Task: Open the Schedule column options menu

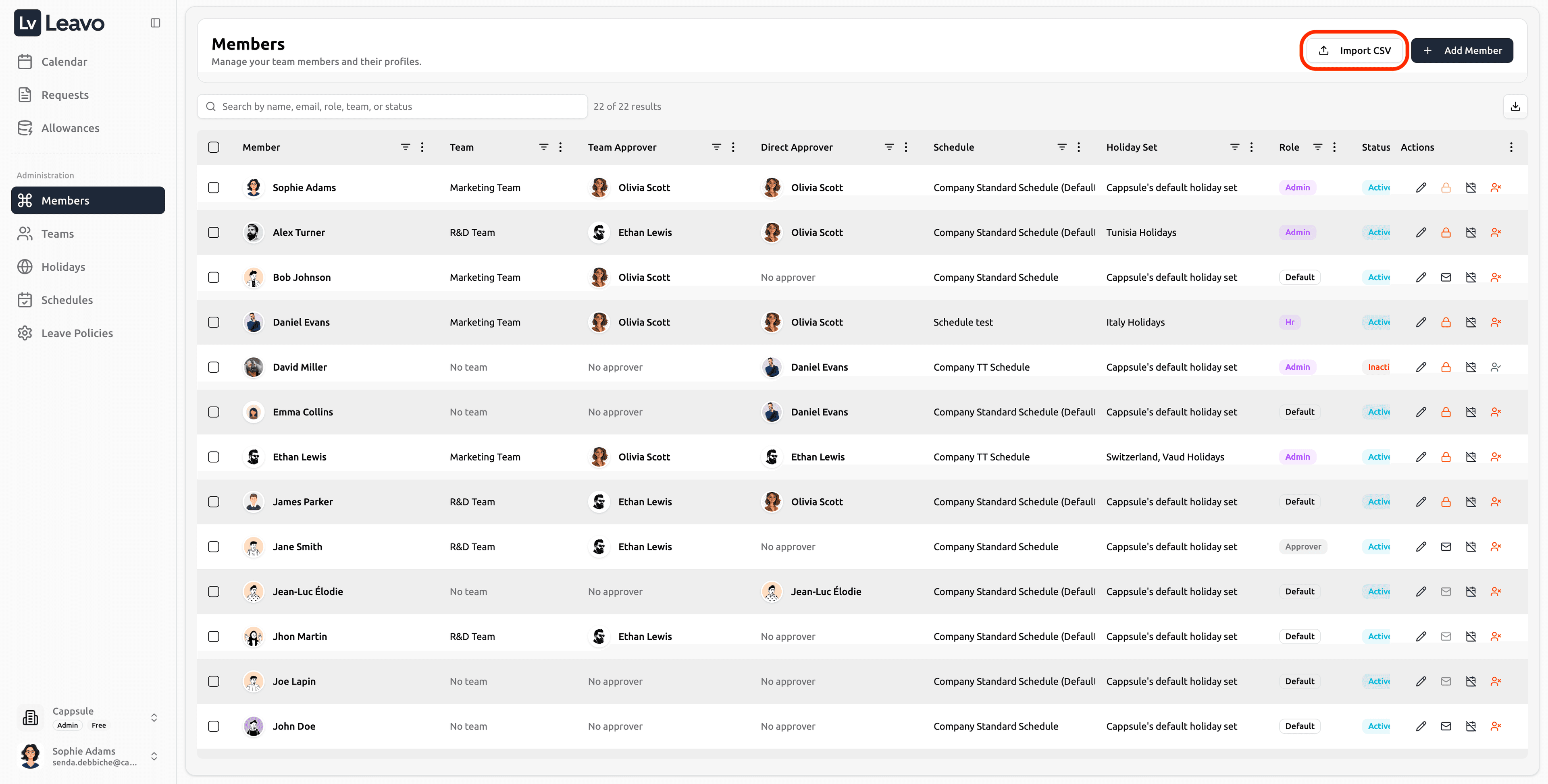Action: tap(1079, 147)
